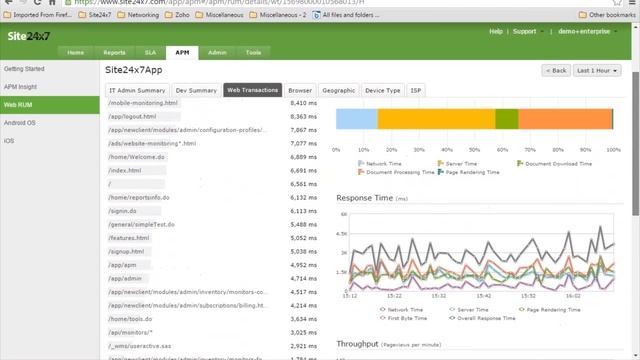This screenshot has height=360, width=640.
Task: Click the browser home icon
Action: coord(52,2)
